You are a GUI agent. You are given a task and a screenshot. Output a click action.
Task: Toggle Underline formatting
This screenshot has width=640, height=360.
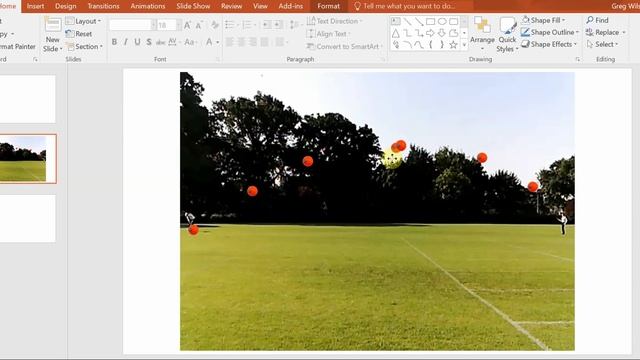(x=137, y=42)
